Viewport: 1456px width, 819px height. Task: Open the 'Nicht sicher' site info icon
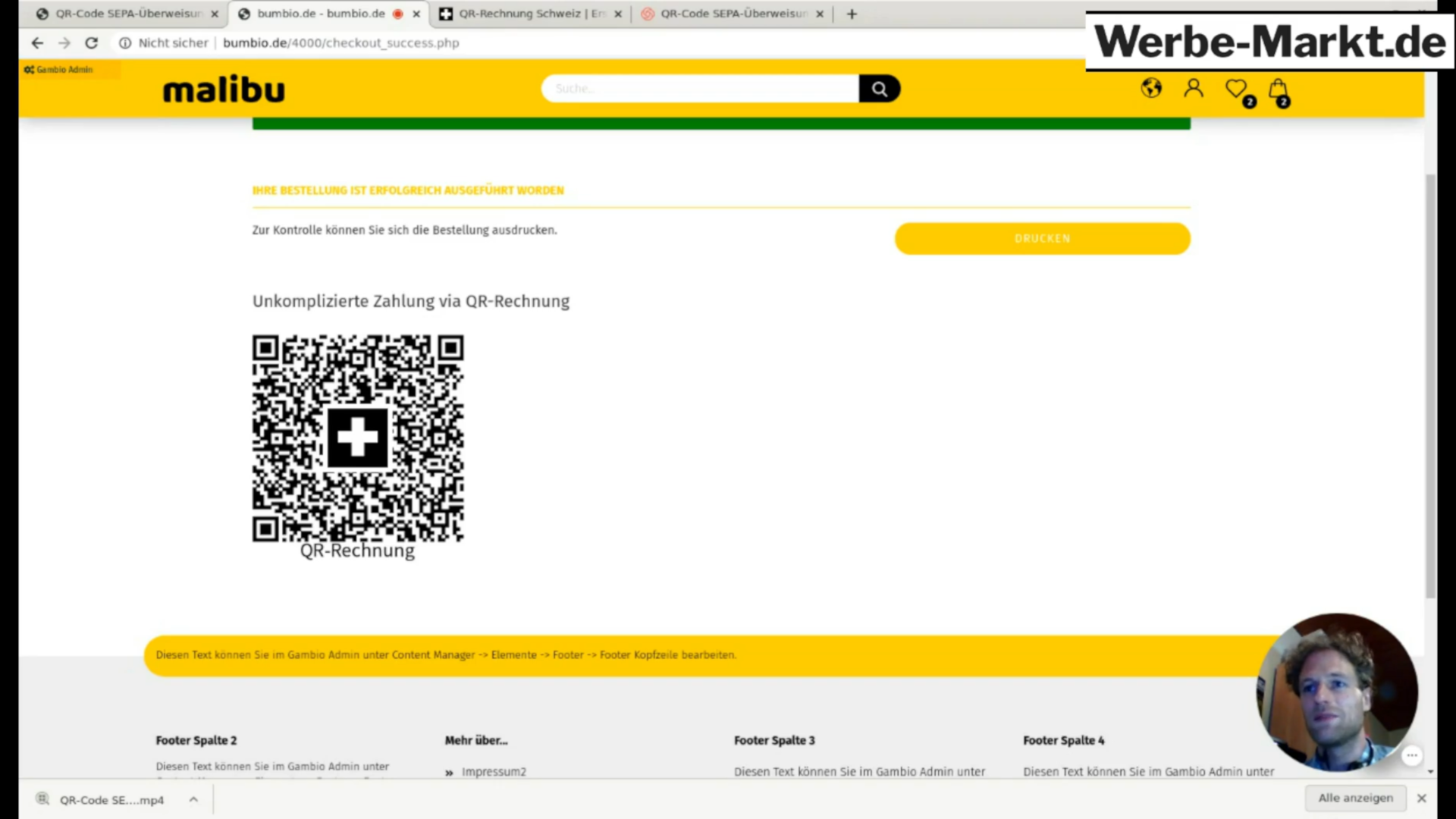tap(125, 43)
